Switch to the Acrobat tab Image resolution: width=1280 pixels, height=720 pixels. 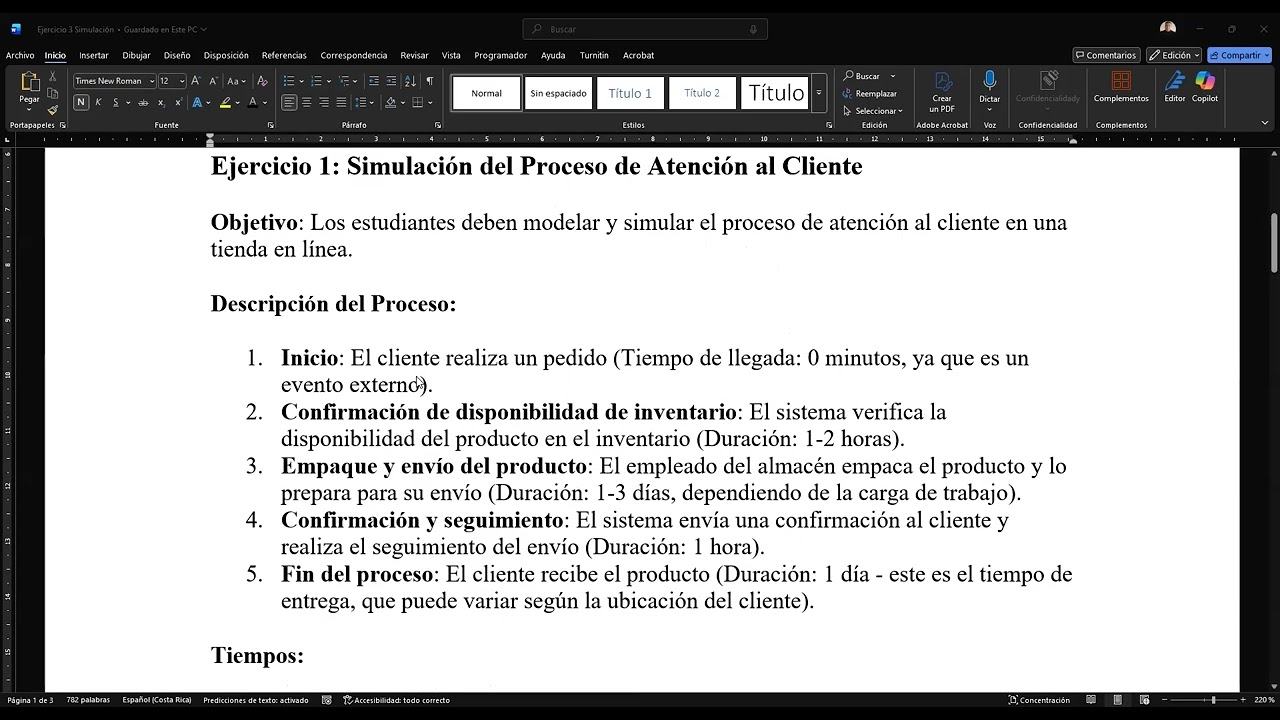[638, 55]
